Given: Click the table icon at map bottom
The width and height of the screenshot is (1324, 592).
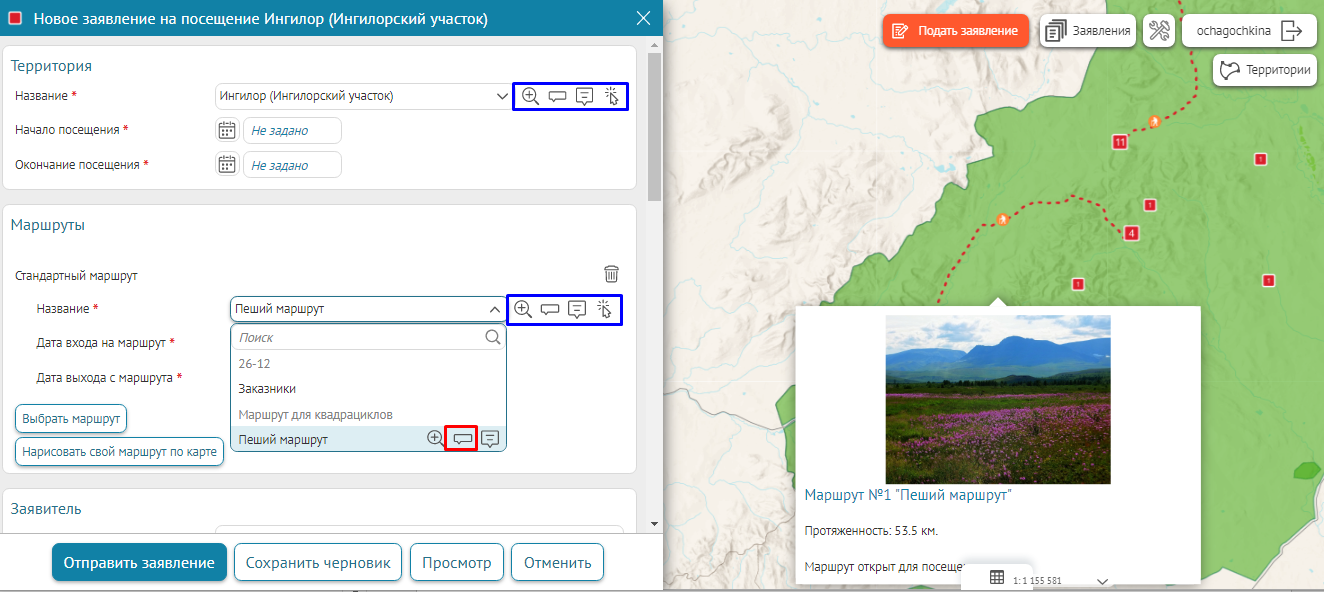Looking at the screenshot, I should pyautogui.click(x=997, y=577).
